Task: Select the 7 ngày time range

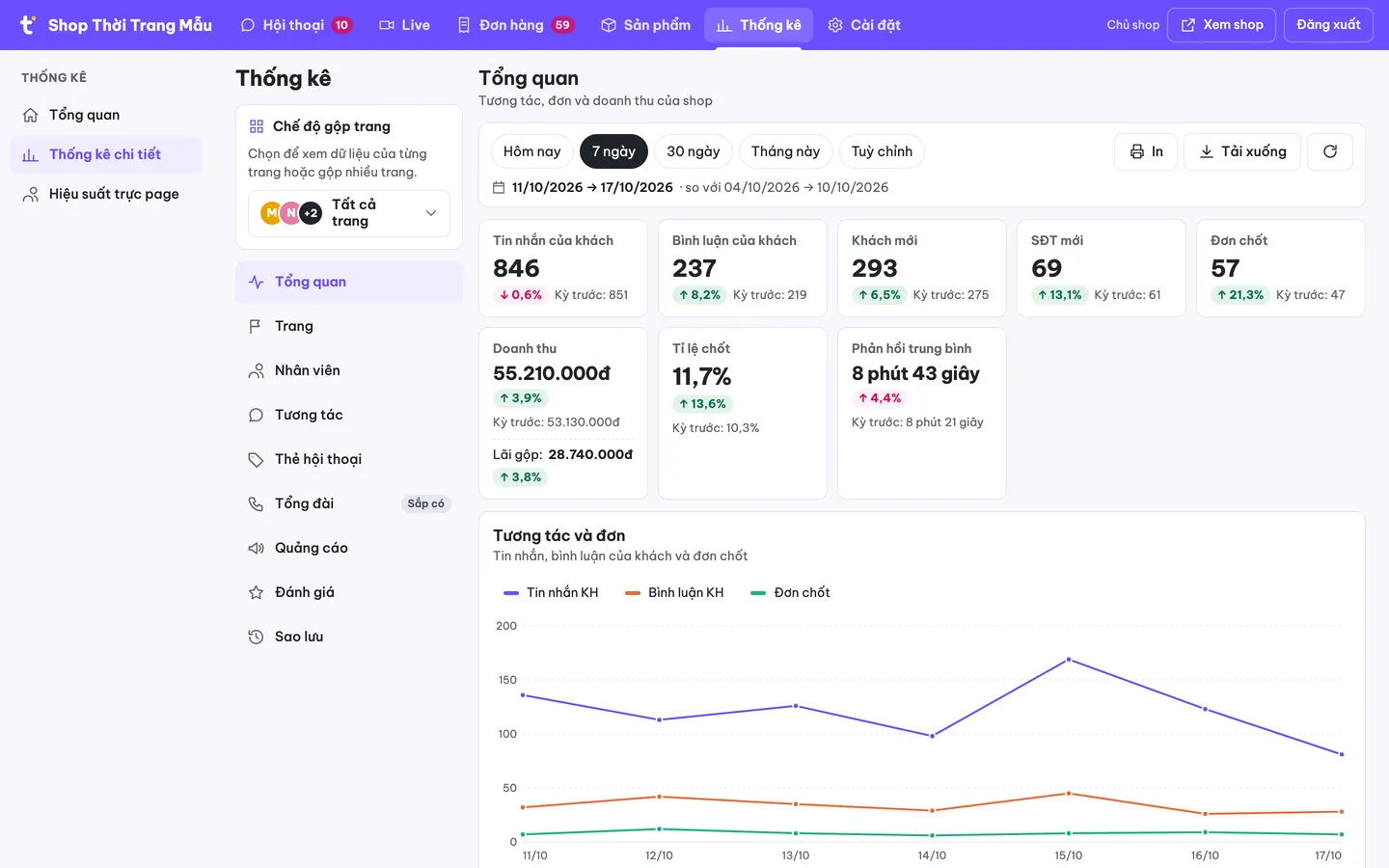Action: tap(613, 151)
